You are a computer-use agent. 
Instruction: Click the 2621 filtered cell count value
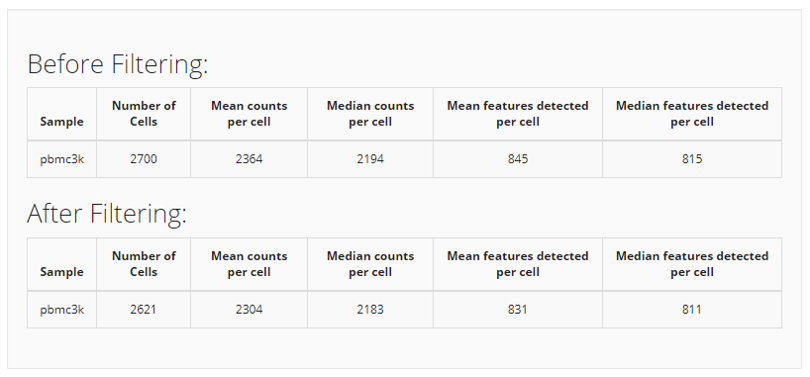tap(143, 309)
